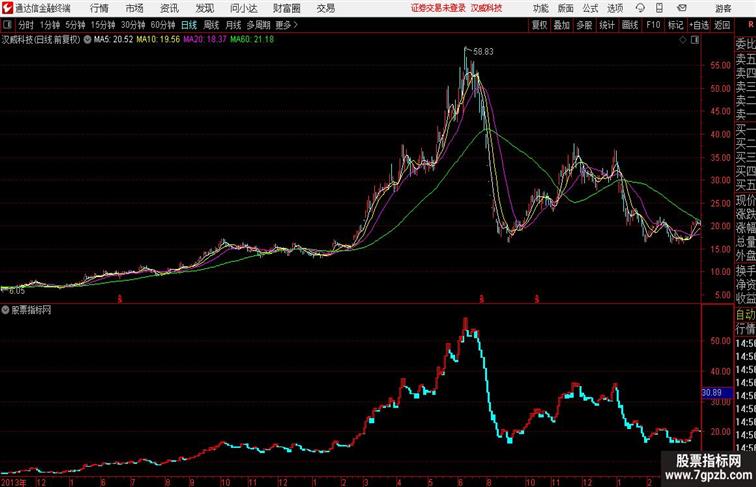
Task: Toggle the left panel icon beside 分时
Action: pos(7,25)
